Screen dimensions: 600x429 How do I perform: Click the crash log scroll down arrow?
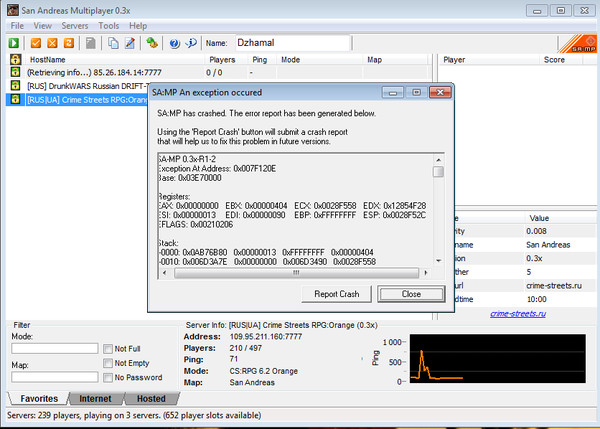[x=439, y=261]
